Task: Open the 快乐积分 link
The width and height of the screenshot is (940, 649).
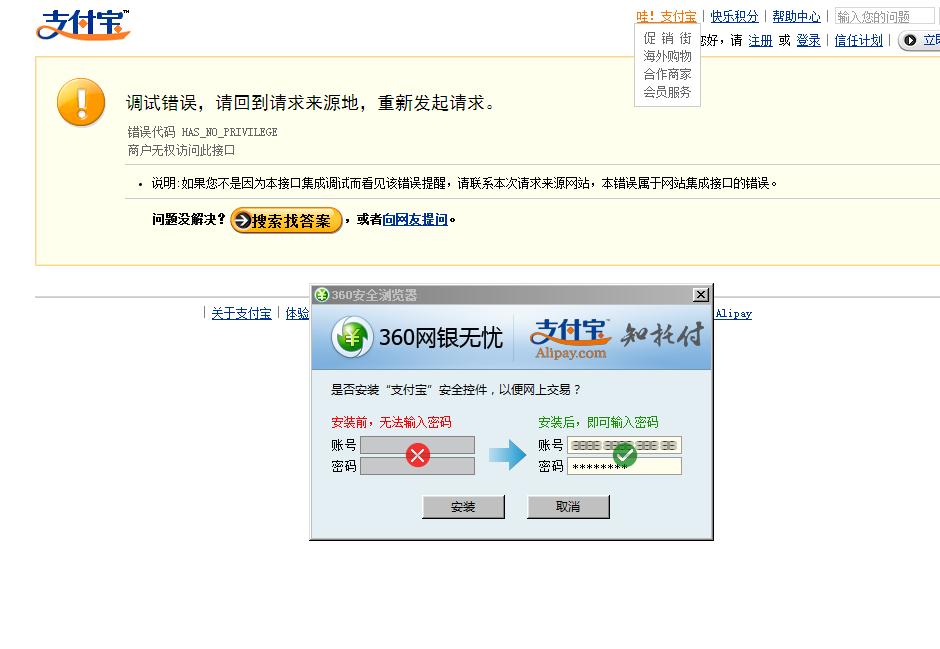Action: pos(734,17)
